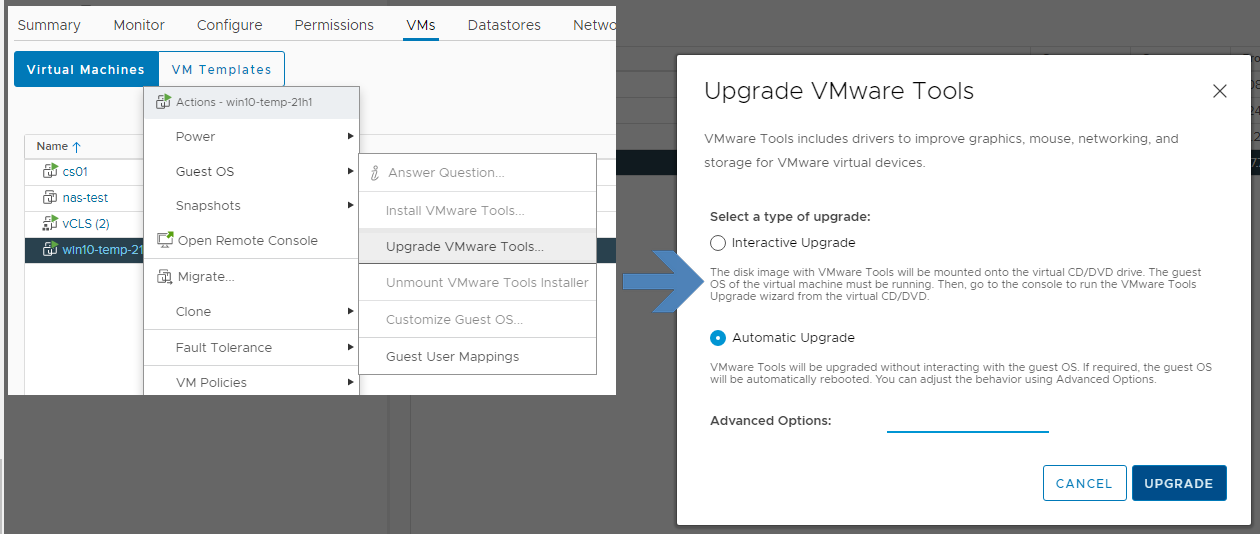This screenshot has width=1260, height=534.
Task: Select the nas-test VM name
Action: coord(85,197)
